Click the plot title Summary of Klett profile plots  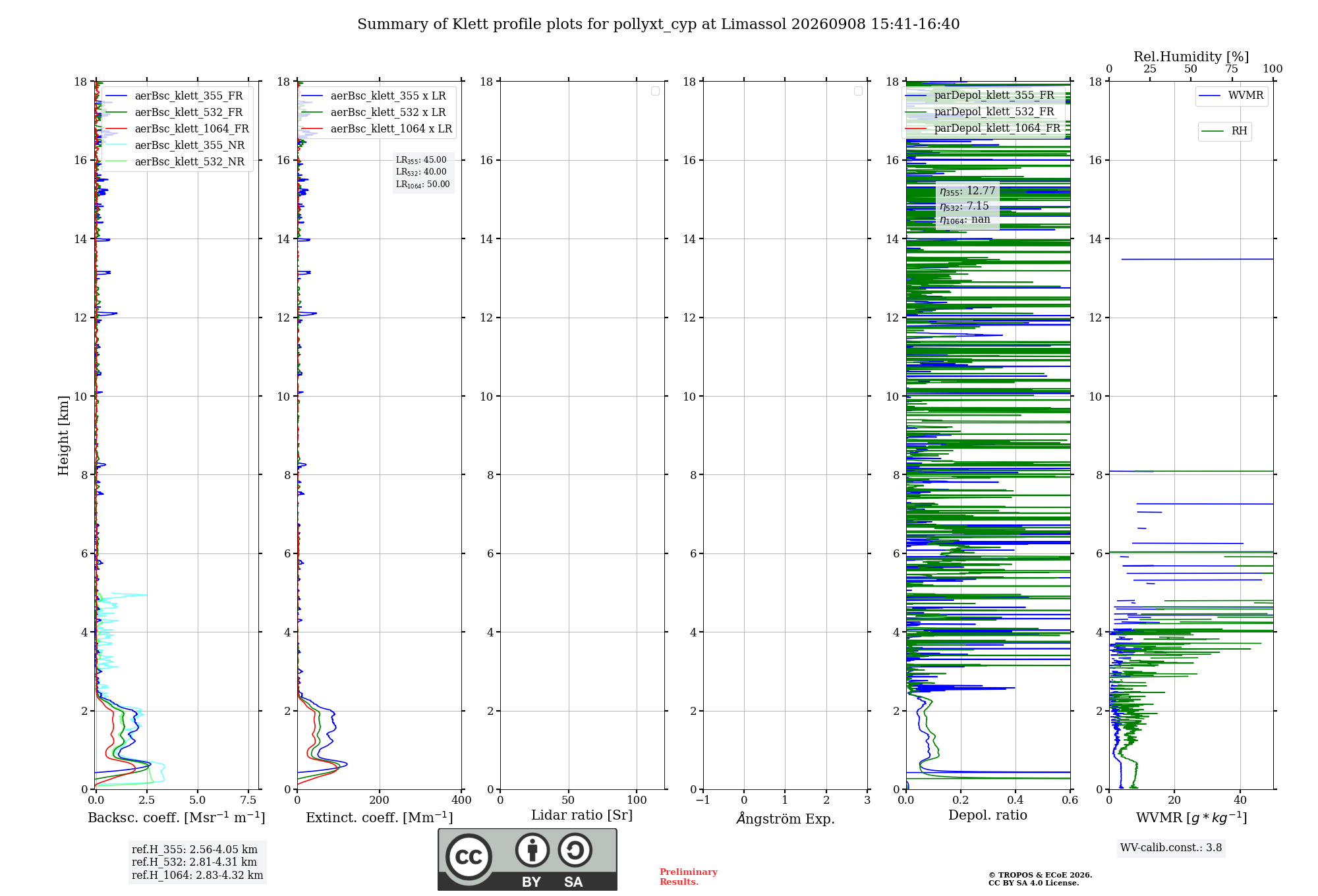click(x=658, y=24)
